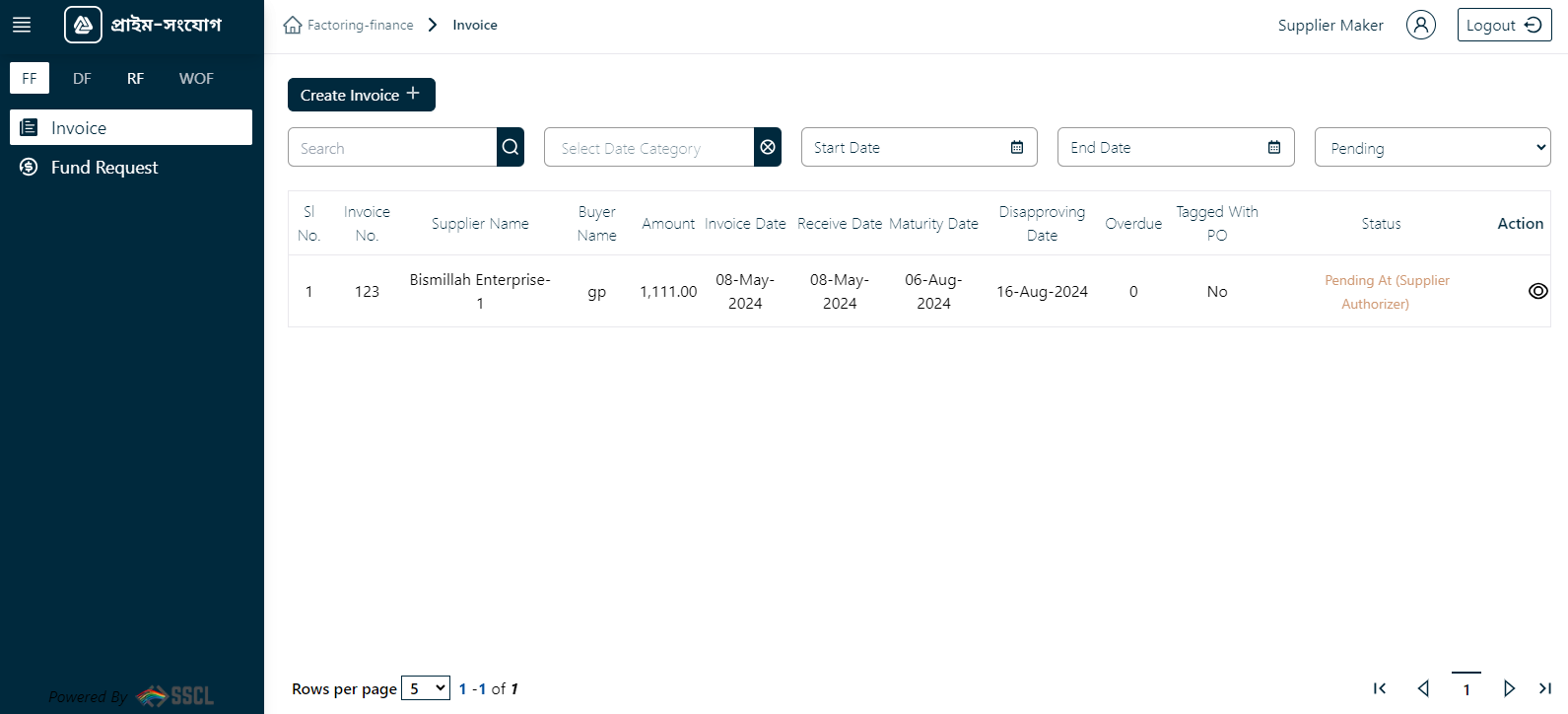
Task: Click the Invoice breadcrumb
Action: (x=475, y=25)
